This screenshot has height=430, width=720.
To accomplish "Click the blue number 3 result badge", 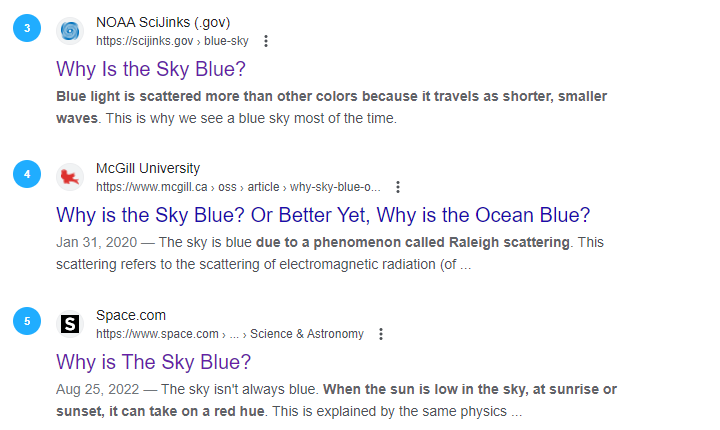I will [27, 28].
